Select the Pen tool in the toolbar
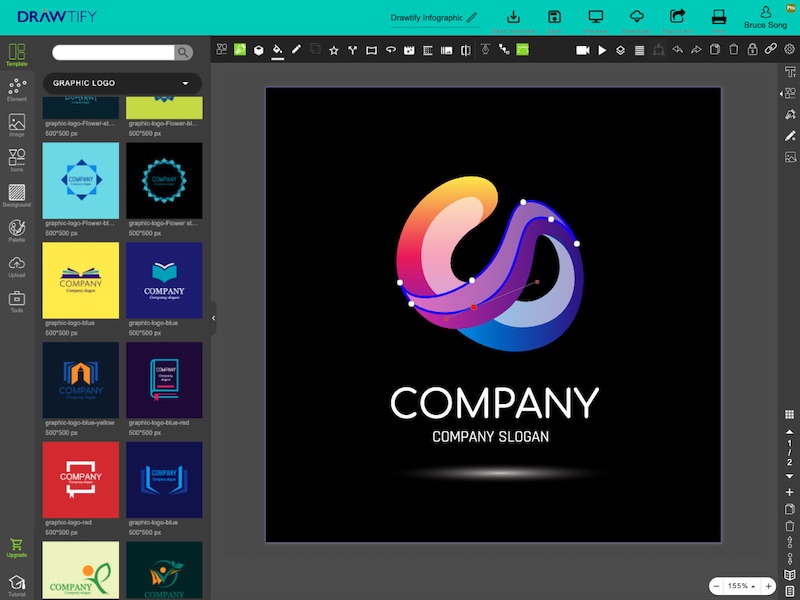 tap(296, 49)
